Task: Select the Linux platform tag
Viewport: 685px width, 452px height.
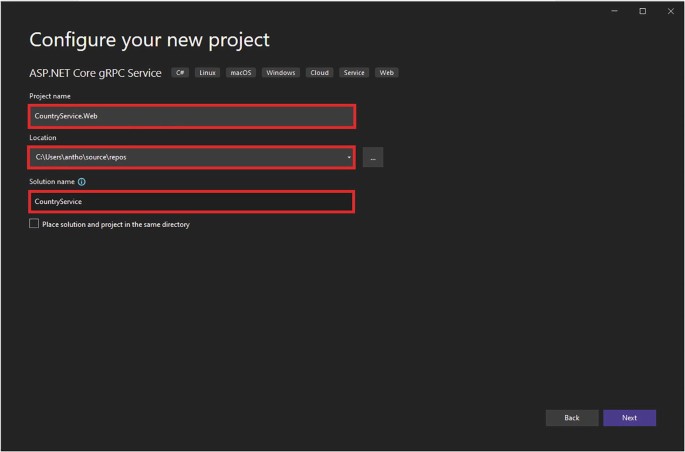Action: tap(208, 73)
